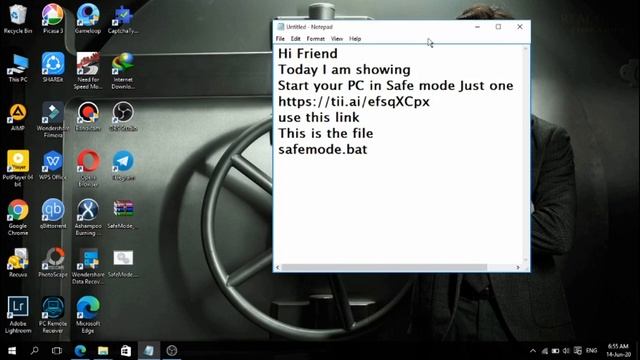The width and height of the screenshot is (640, 360).
Task: Click the "safemode.bat" text line
Action: coord(322,149)
